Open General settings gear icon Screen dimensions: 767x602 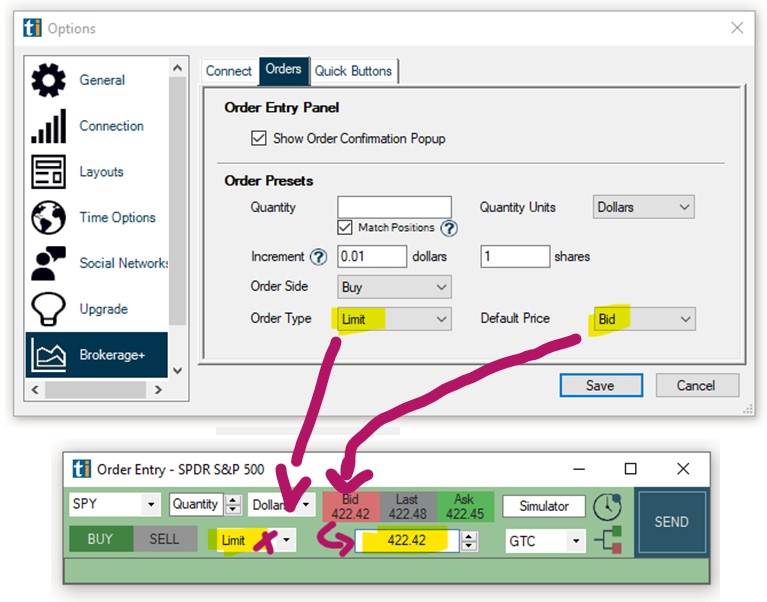[x=49, y=81]
